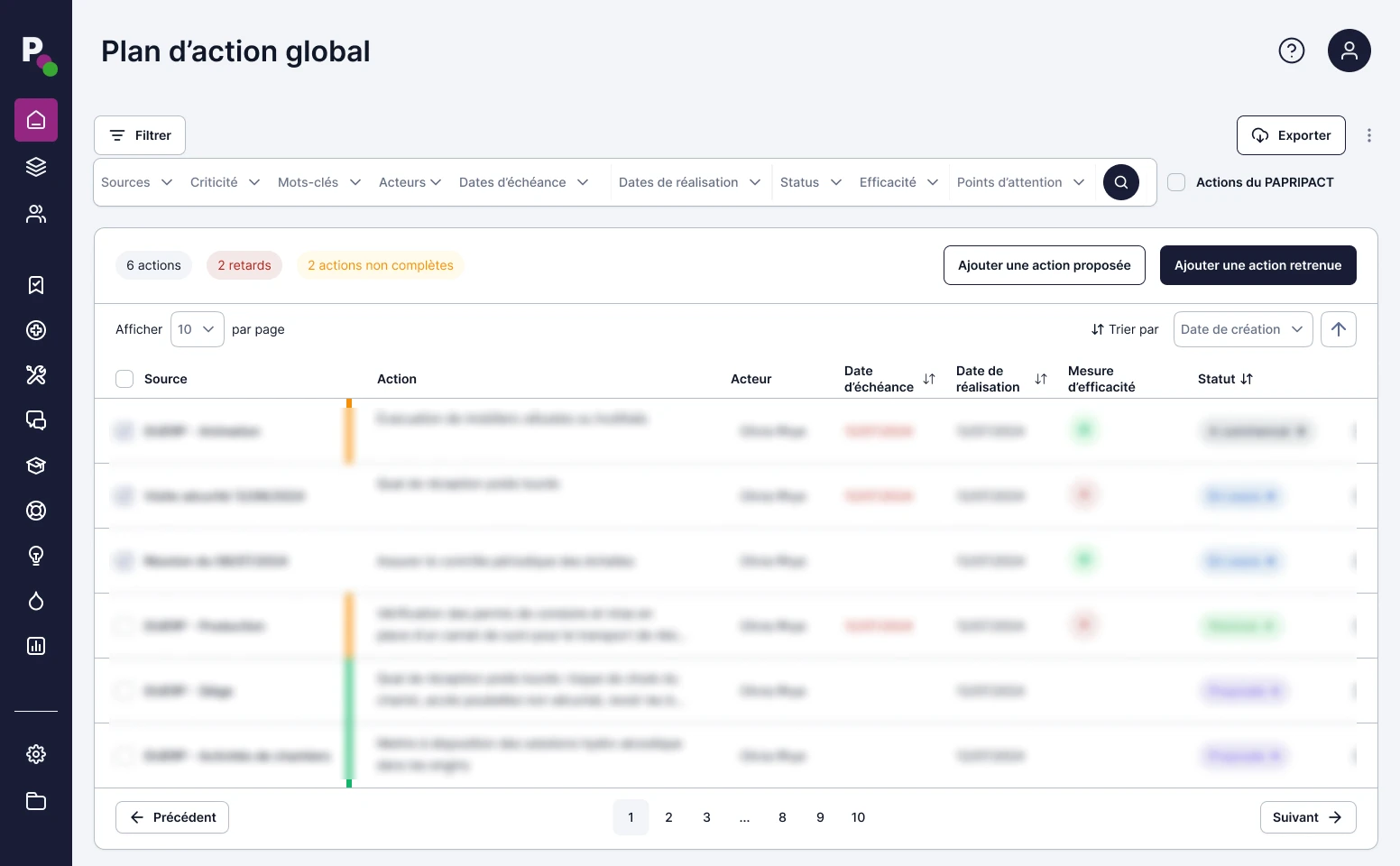Viewport: 1400px width, 866px height.
Task: Open the settings gear in the sidebar
Action: (36, 754)
